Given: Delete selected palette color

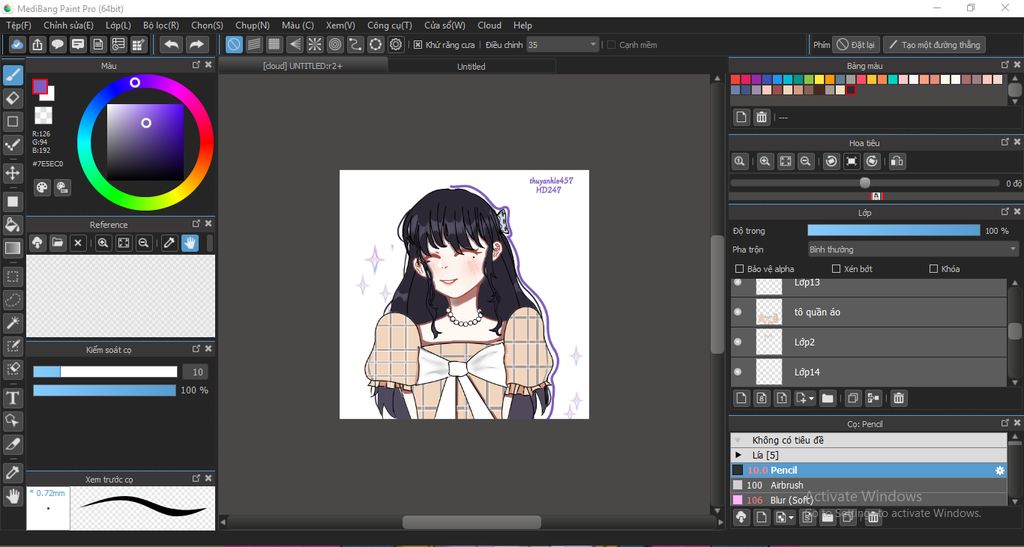Looking at the screenshot, I should [x=761, y=117].
